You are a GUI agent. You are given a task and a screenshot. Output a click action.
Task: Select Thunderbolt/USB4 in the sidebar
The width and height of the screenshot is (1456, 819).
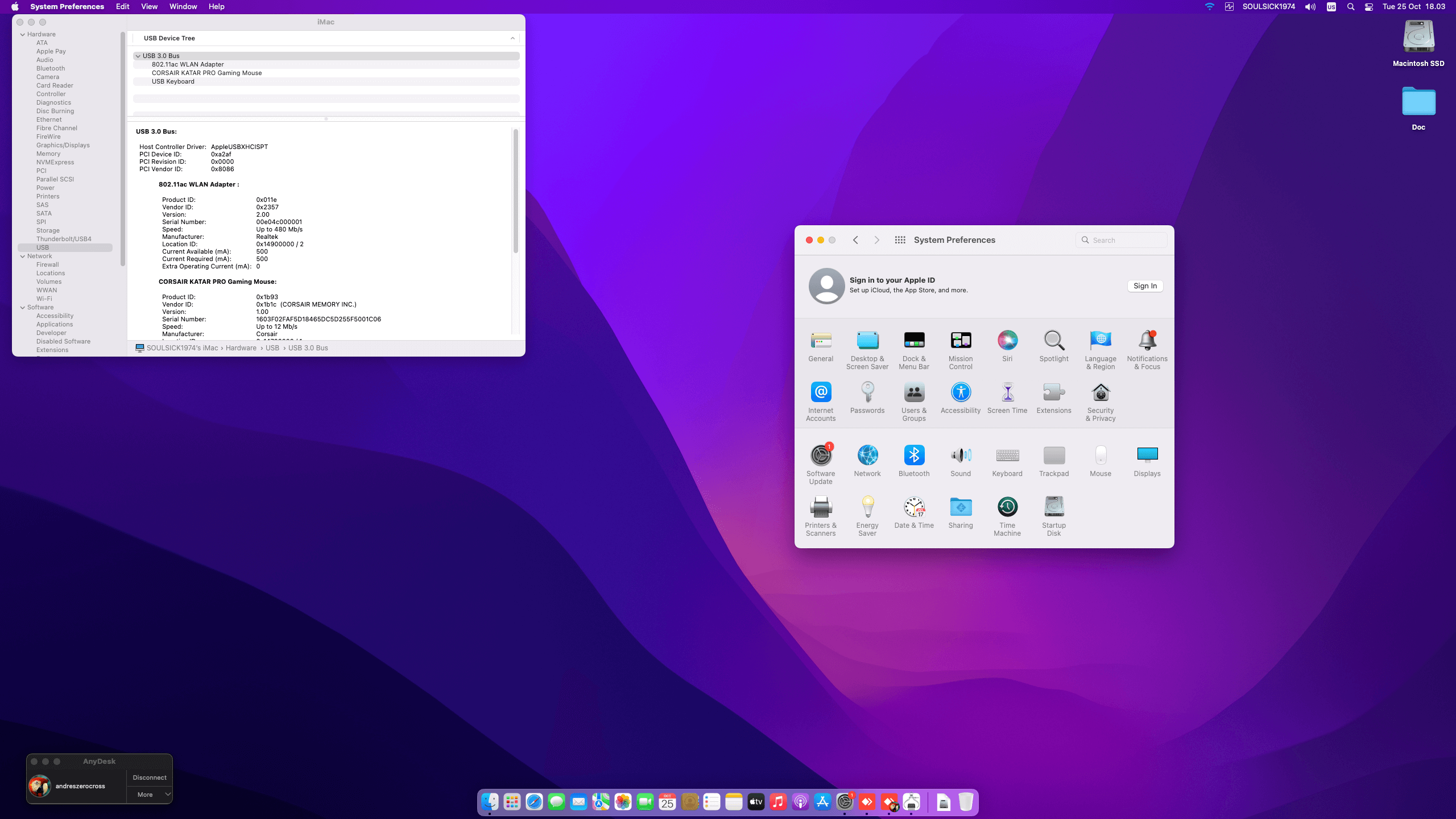[x=64, y=239]
